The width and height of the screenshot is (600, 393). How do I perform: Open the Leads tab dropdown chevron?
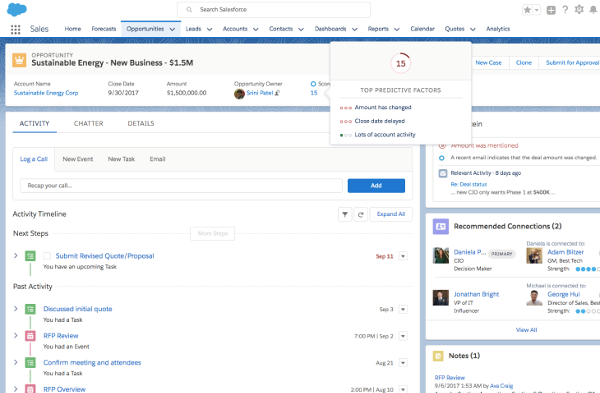(x=209, y=29)
